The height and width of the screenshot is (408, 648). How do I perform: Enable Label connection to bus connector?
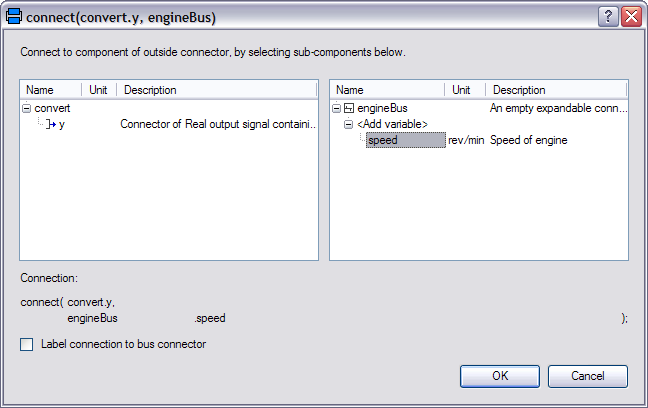tap(27, 344)
